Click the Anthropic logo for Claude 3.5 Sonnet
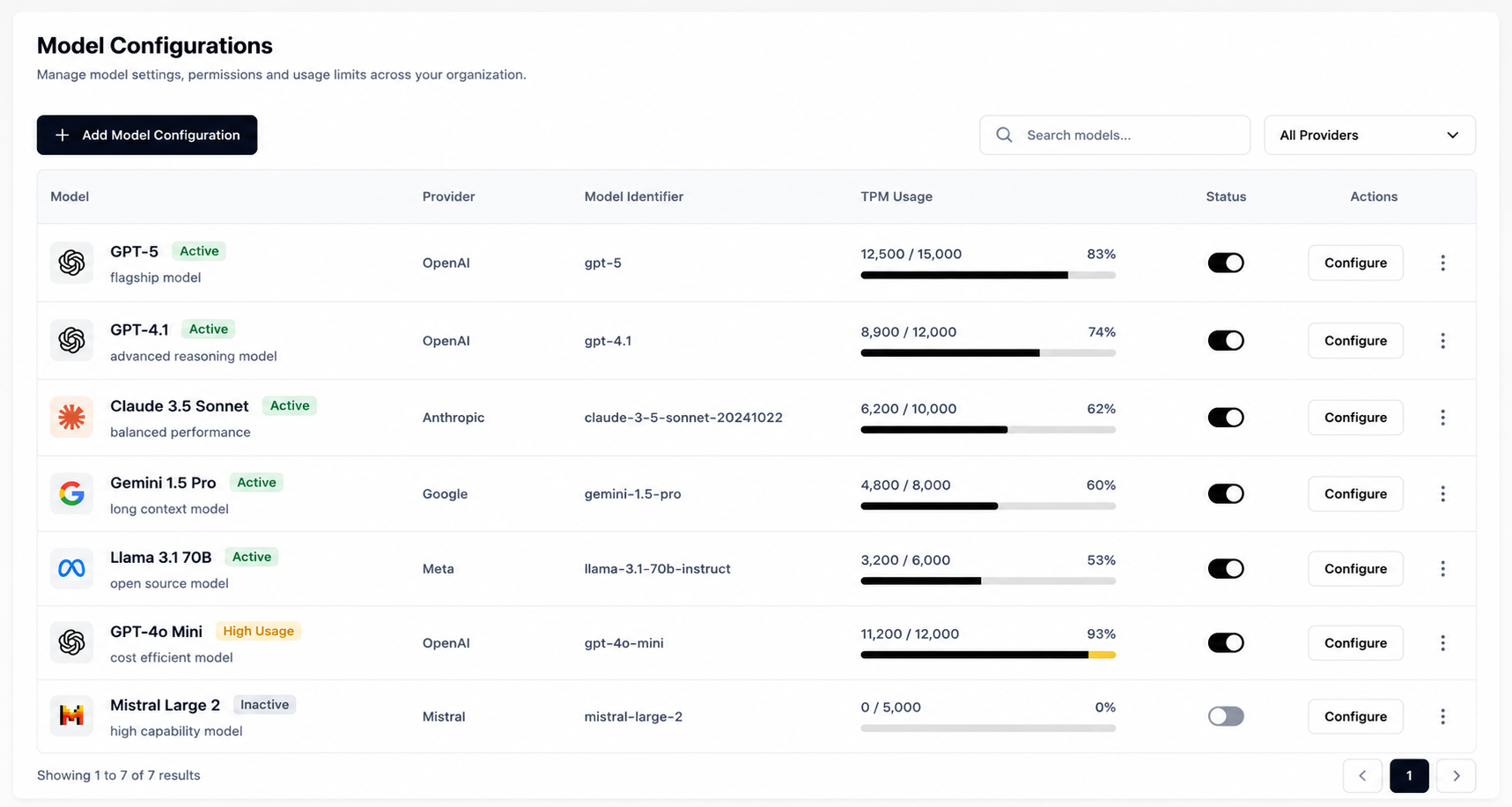 point(71,418)
